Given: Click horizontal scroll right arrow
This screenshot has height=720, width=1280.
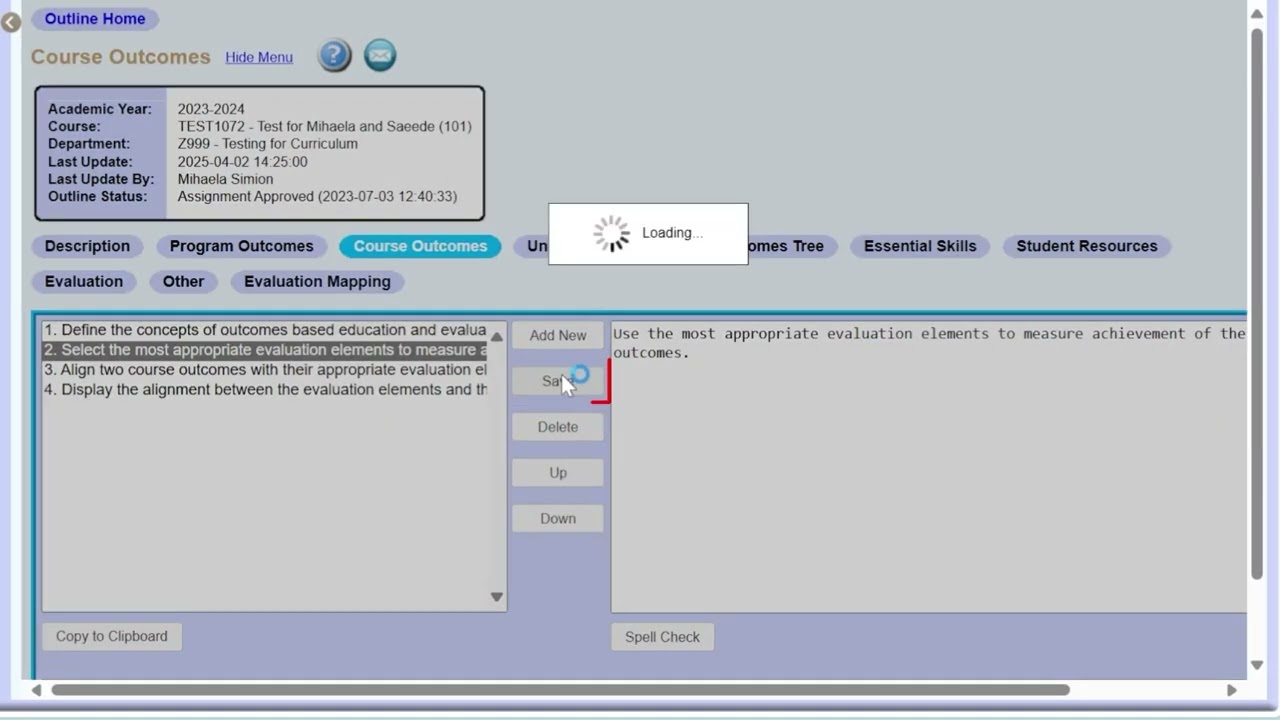Looking at the screenshot, I should coord(1231,690).
